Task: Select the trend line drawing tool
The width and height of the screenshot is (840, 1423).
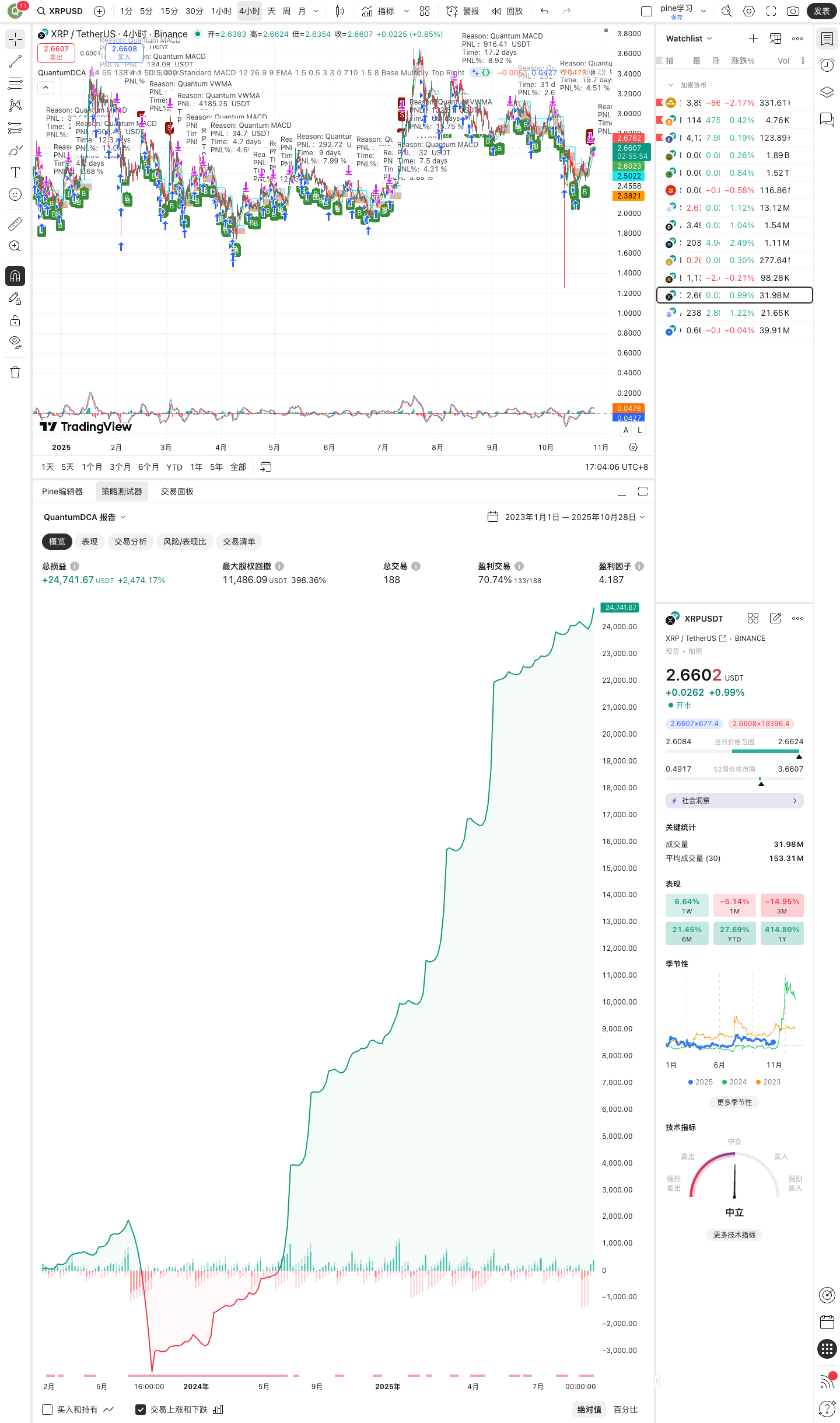Action: pos(15,61)
